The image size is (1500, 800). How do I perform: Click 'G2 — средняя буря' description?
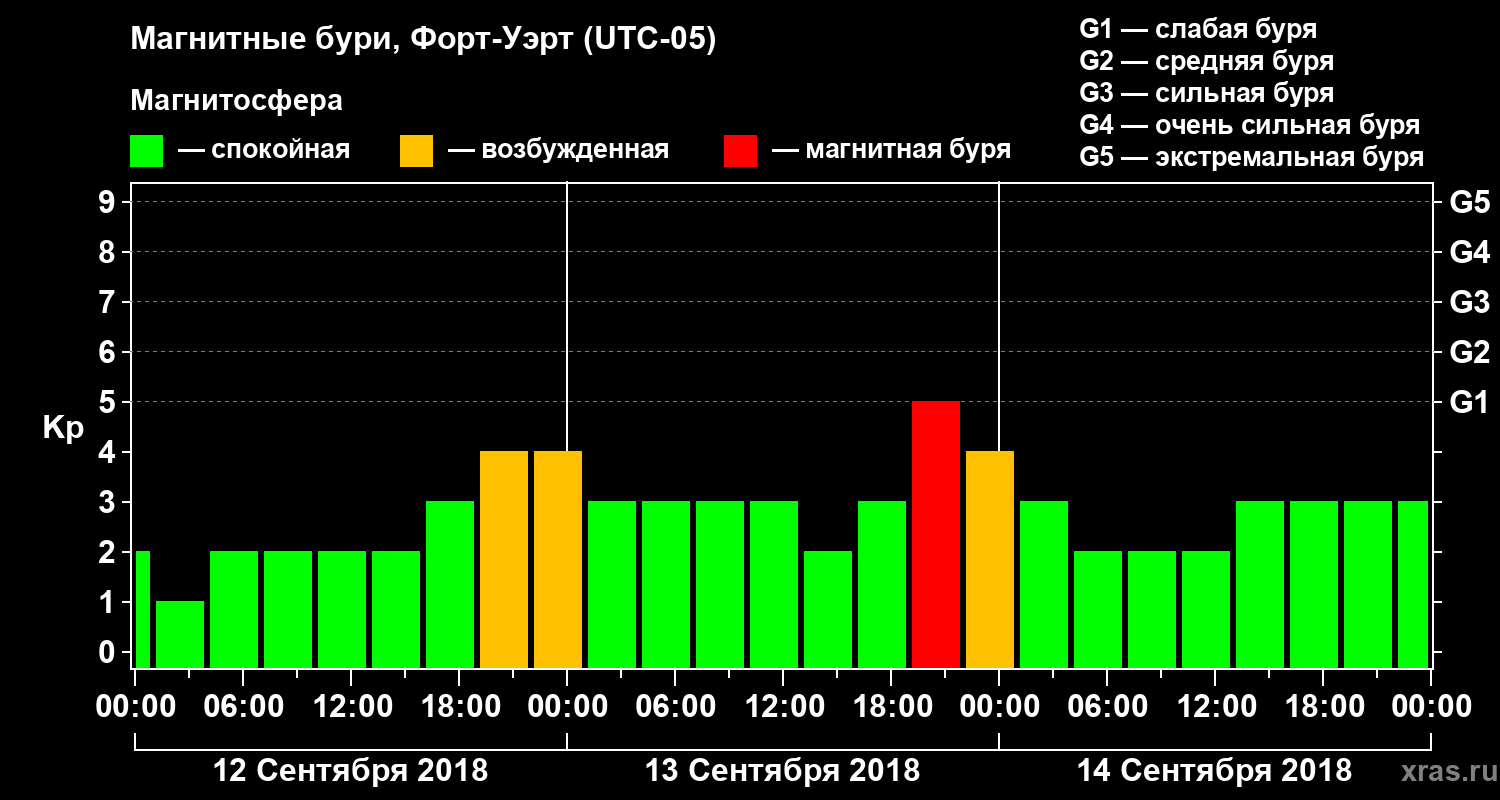1207,61
